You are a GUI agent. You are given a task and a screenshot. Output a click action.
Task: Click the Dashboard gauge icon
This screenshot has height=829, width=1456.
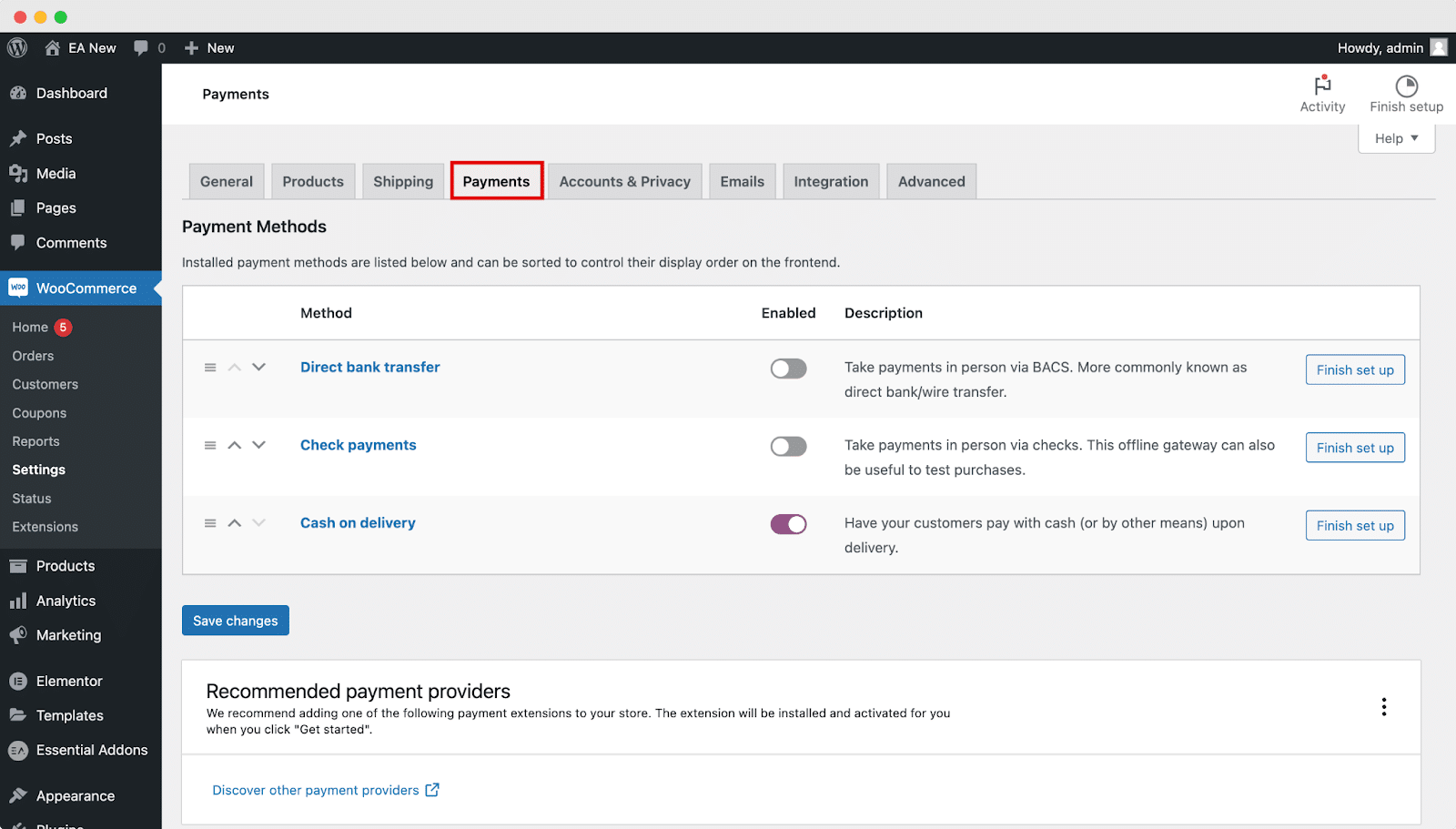click(x=18, y=93)
